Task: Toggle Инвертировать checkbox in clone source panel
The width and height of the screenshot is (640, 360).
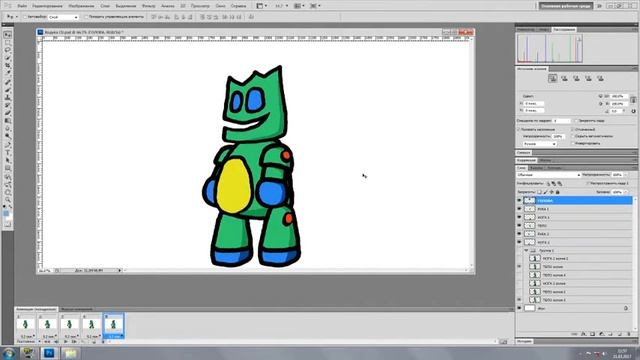Action: click(573, 143)
